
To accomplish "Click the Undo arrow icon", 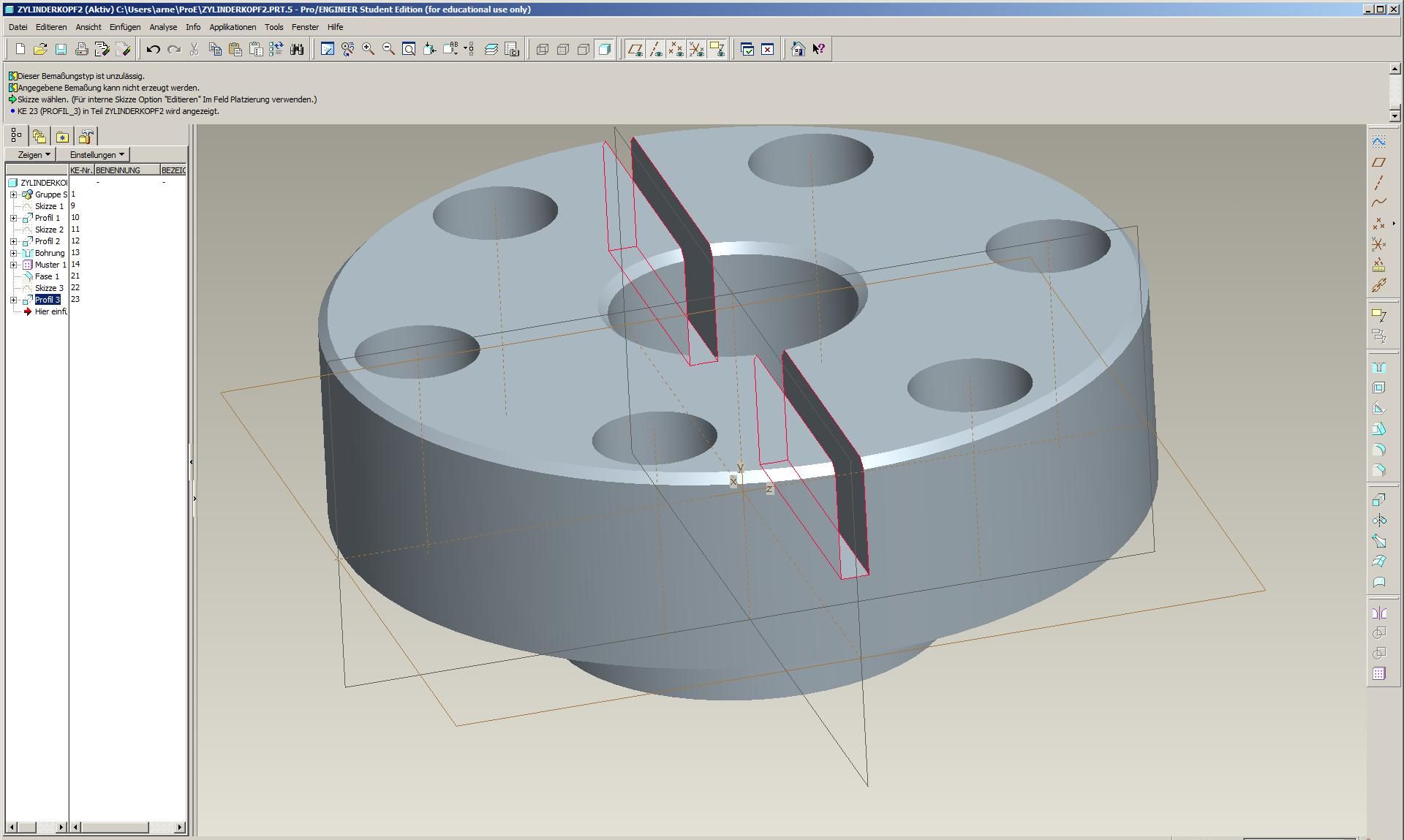I will pyautogui.click(x=153, y=49).
